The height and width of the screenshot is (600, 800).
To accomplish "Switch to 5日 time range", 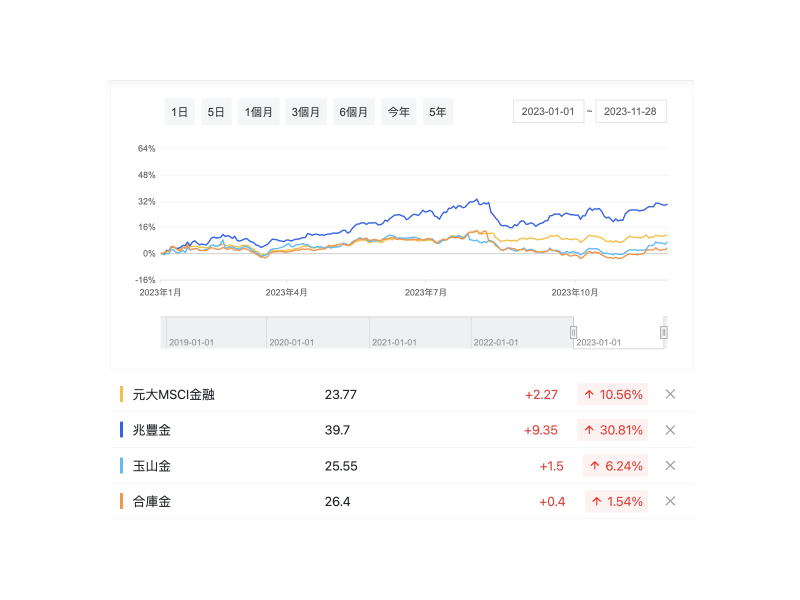I will click(x=216, y=112).
